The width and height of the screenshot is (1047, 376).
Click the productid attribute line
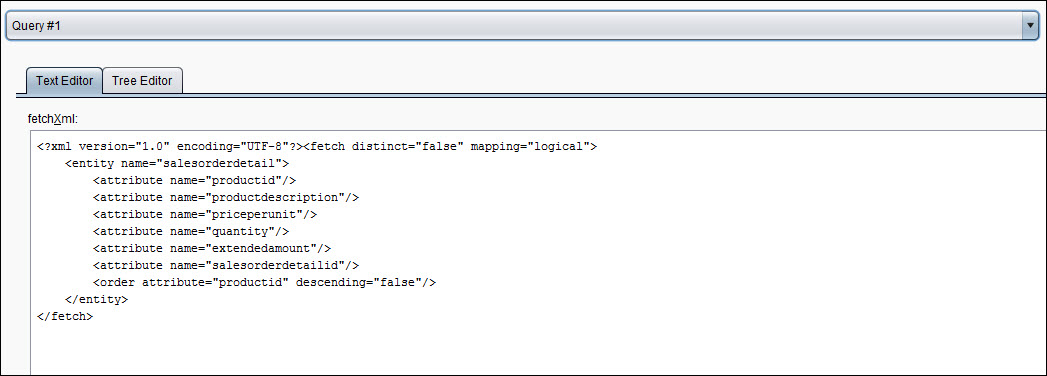[194, 180]
